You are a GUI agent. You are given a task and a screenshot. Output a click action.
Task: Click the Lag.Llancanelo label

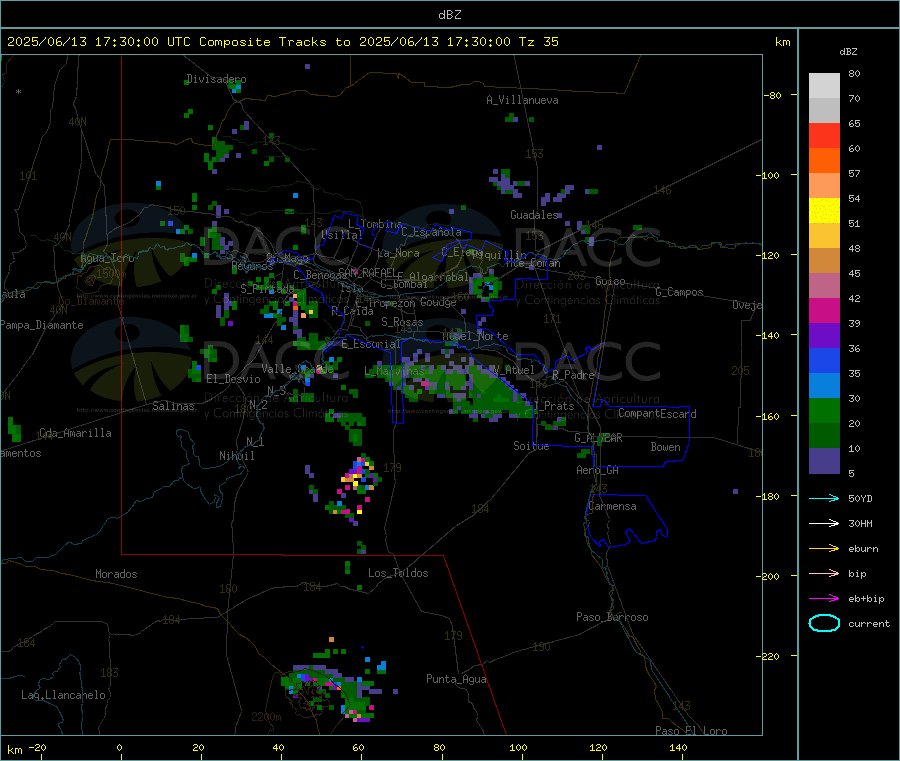coord(63,695)
